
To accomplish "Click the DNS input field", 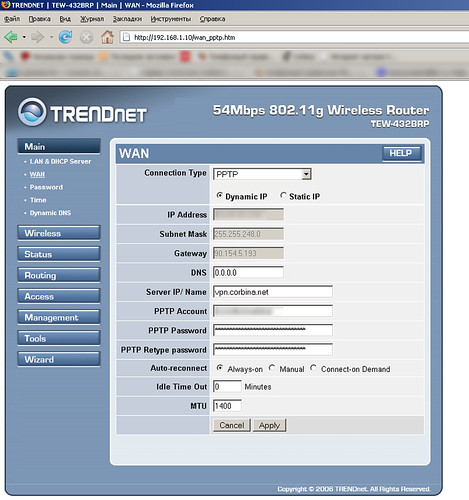I will (248, 272).
